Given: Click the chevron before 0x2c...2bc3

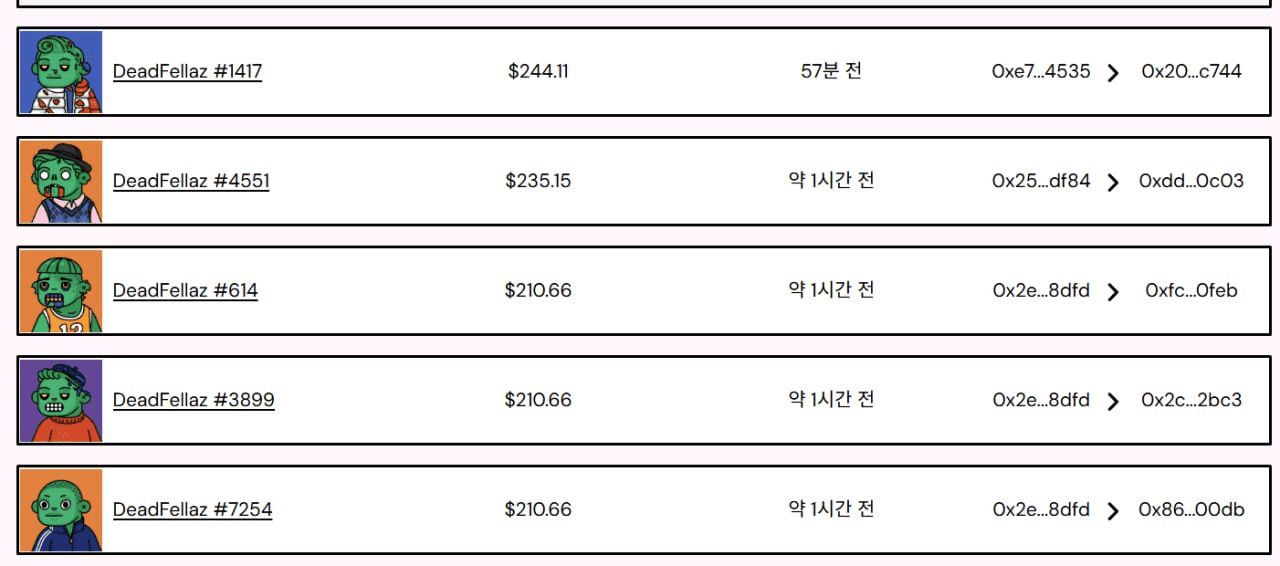Looking at the screenshot, I should point(1113,401).
